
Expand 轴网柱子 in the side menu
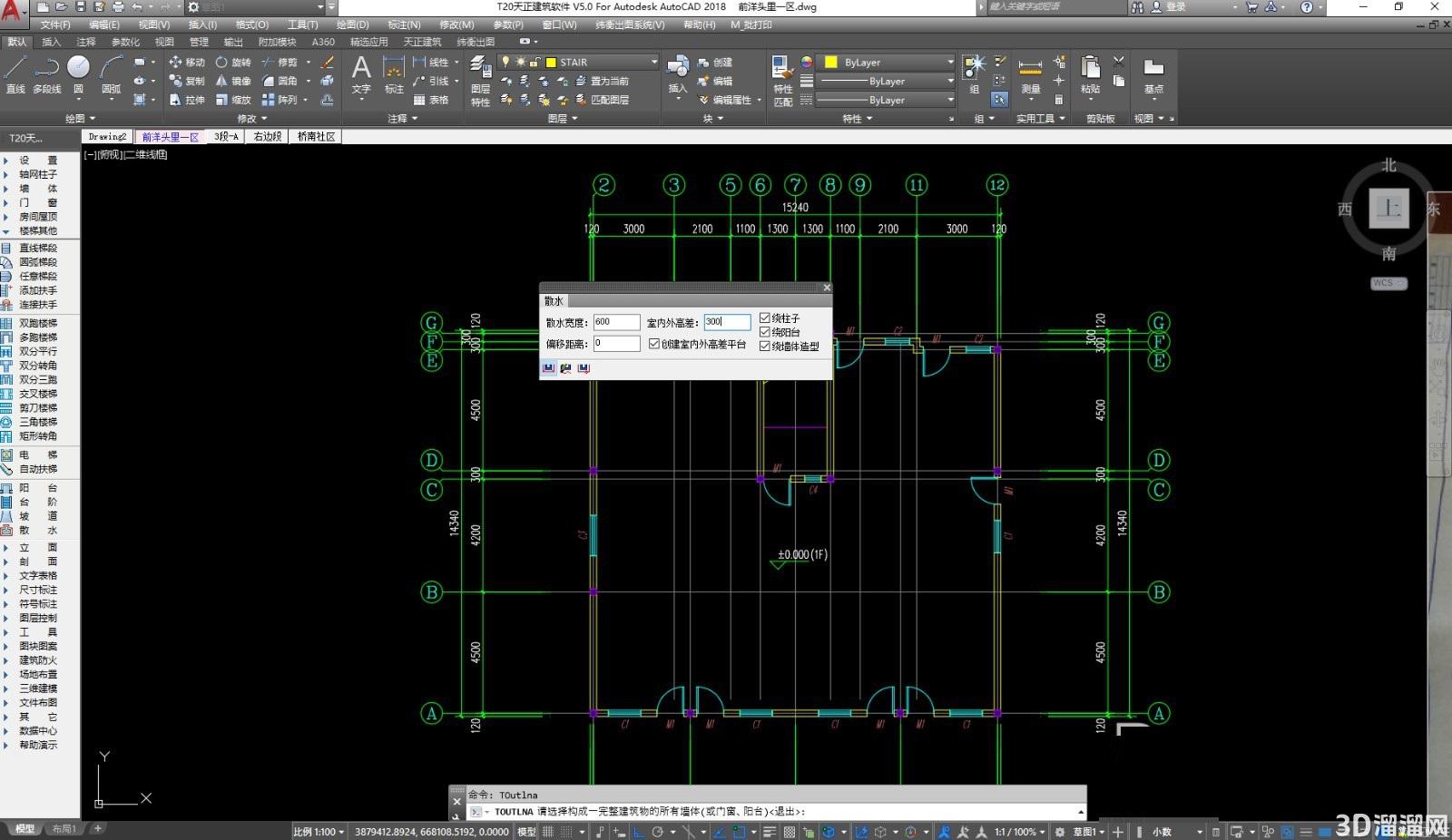(x=5, y=174)
